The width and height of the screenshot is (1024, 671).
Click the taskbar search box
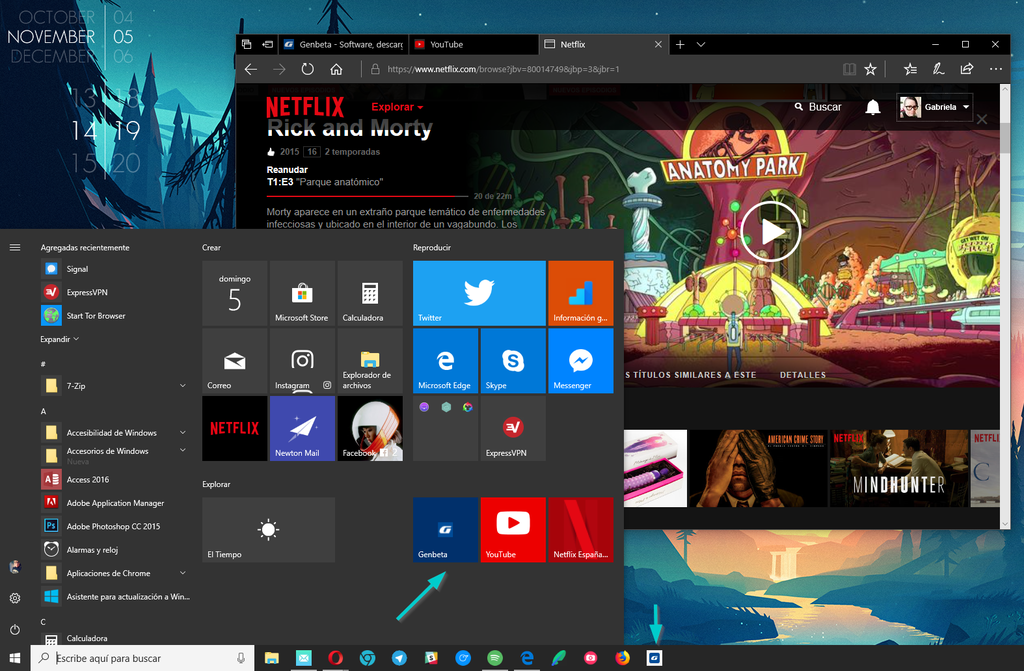(x=142, y=658)
